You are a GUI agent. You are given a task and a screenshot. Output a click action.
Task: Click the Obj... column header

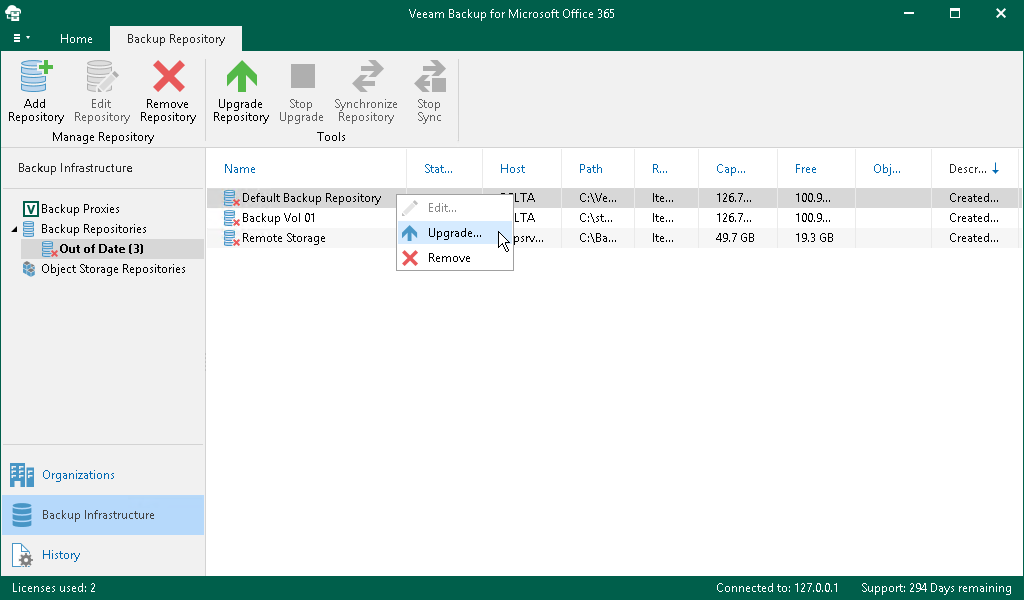click(x=886, y=168)
